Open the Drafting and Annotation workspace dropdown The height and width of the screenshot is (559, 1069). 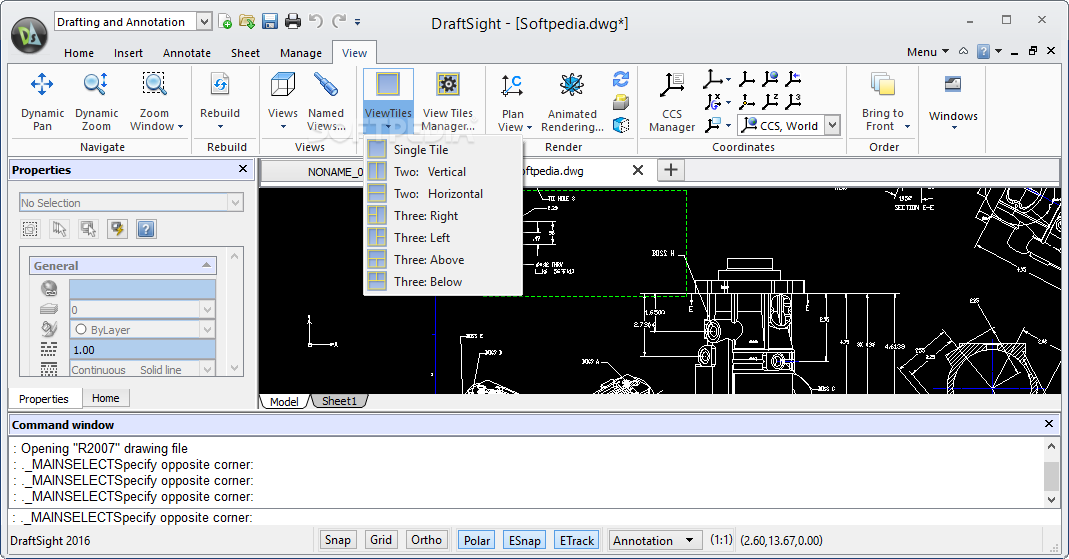point(204,22)
